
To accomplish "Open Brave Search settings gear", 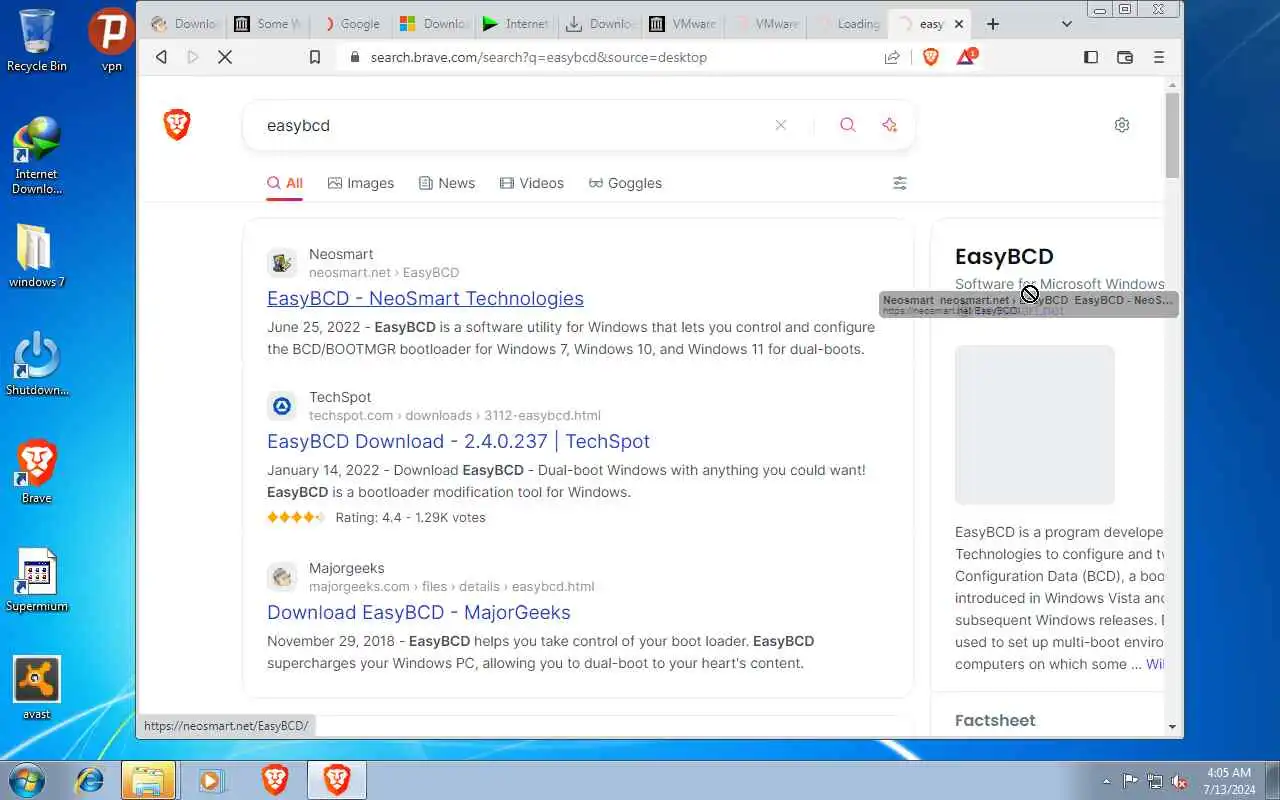I will point(1122,125).
